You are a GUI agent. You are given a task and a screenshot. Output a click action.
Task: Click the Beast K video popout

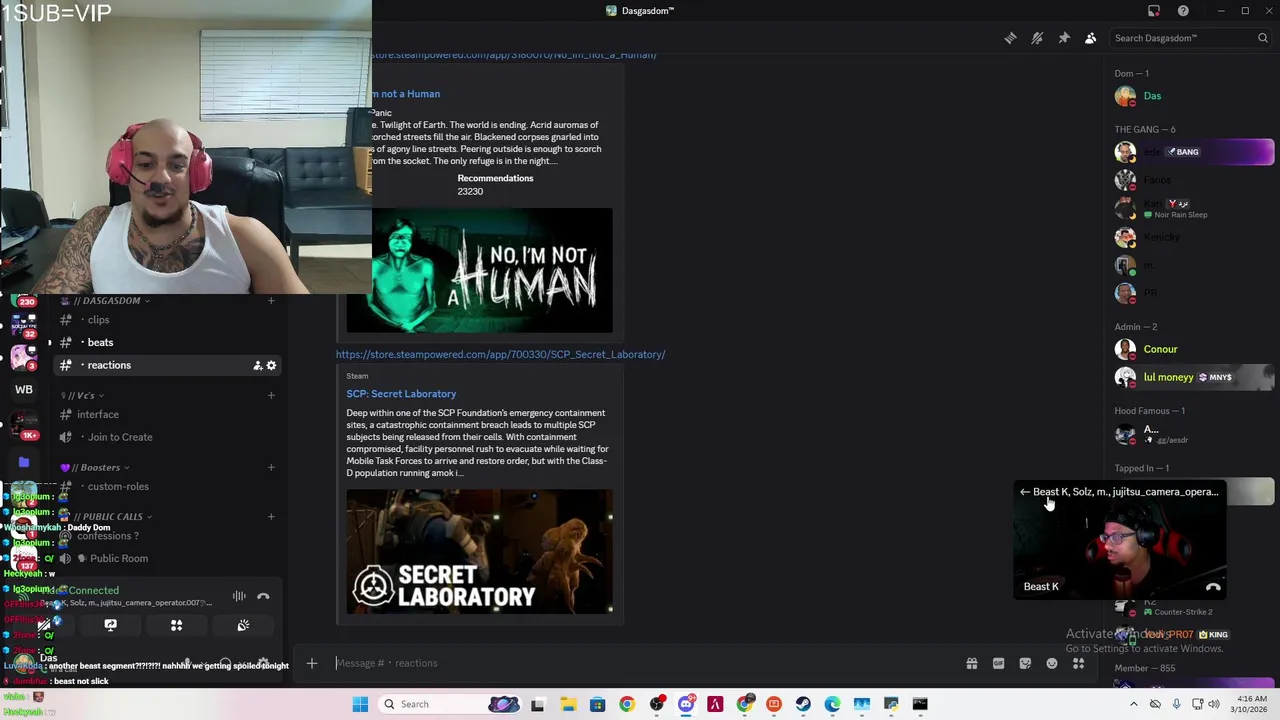click(x=1120, y=541)
